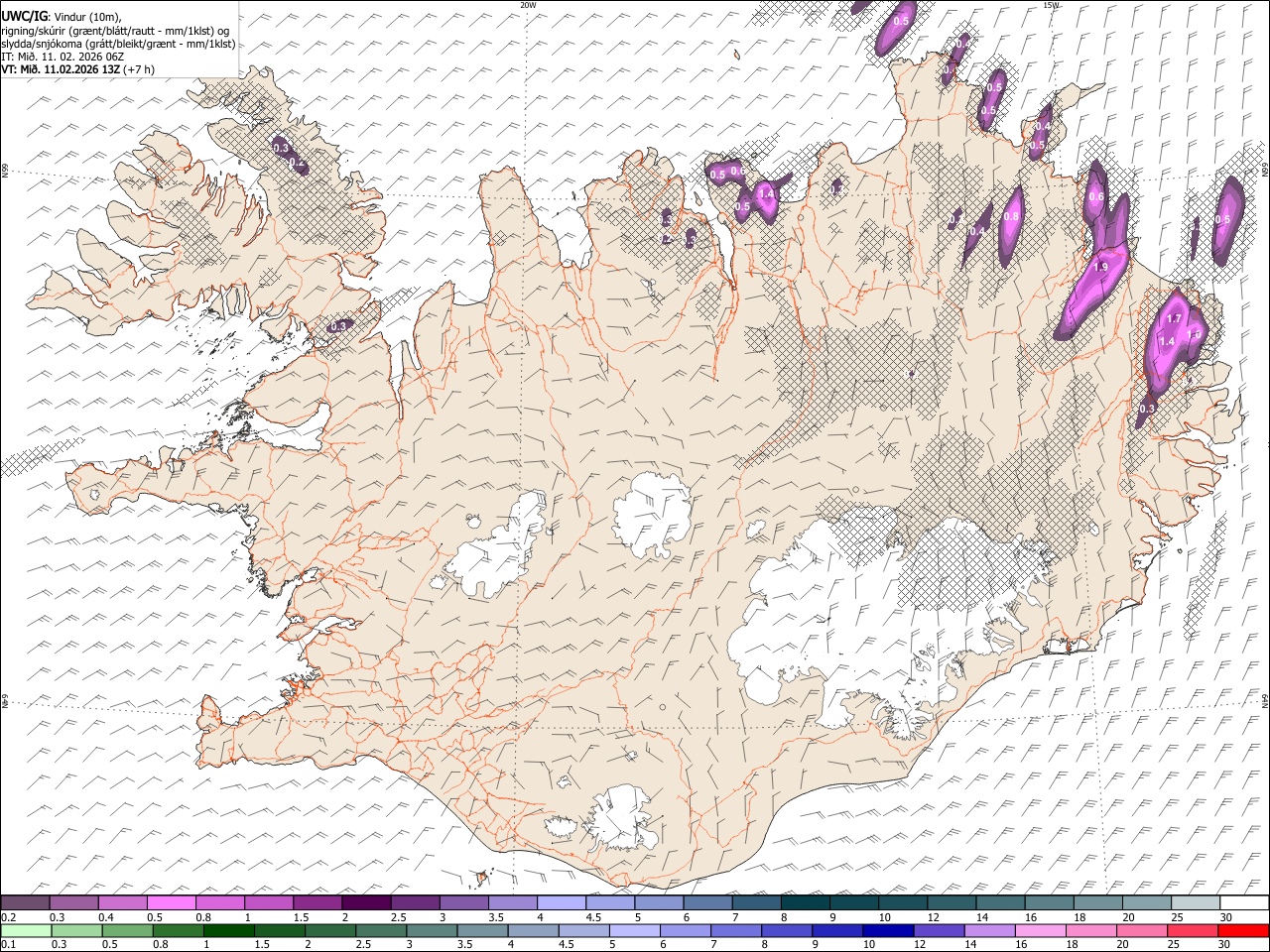The height and width of the screenshot is (952, 1270).
Task: Click the 'rigning/skúrir (grænt/blátt/rautt' description line
Action: click(117, 30)
